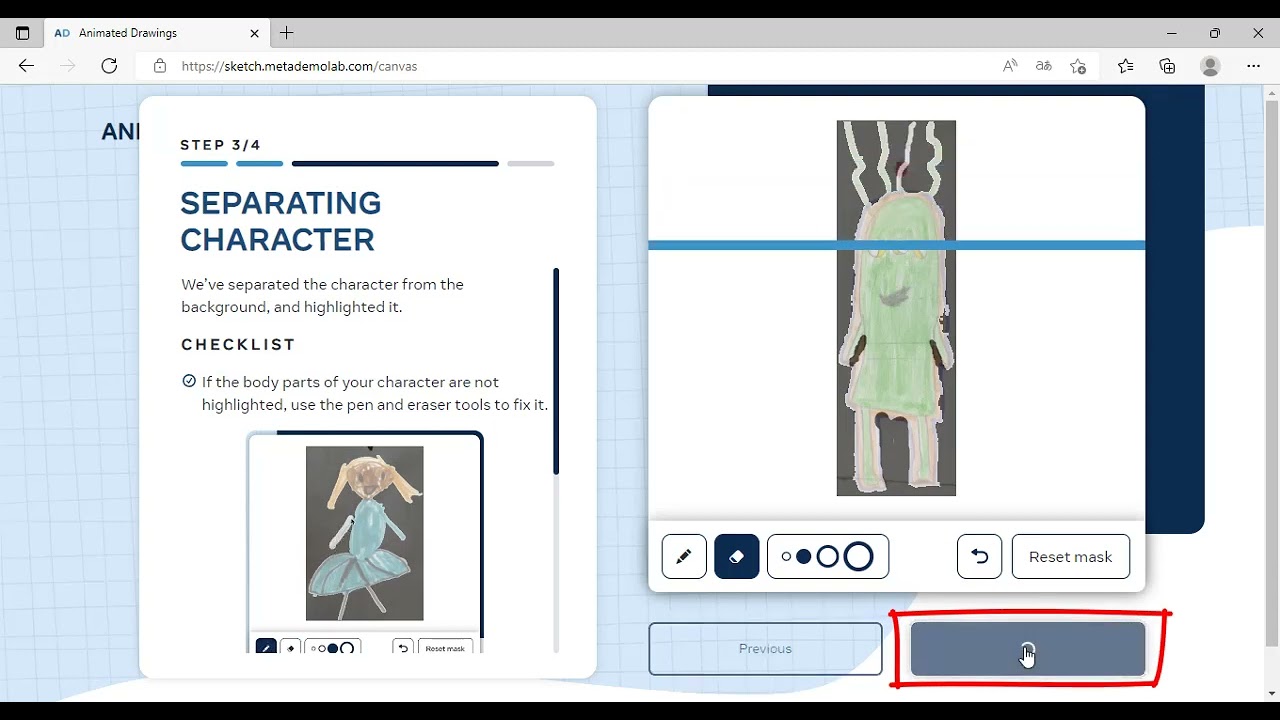The image size is (1280, 720).
Task: Click the page vertical scrollbar
Action: 1271,372
